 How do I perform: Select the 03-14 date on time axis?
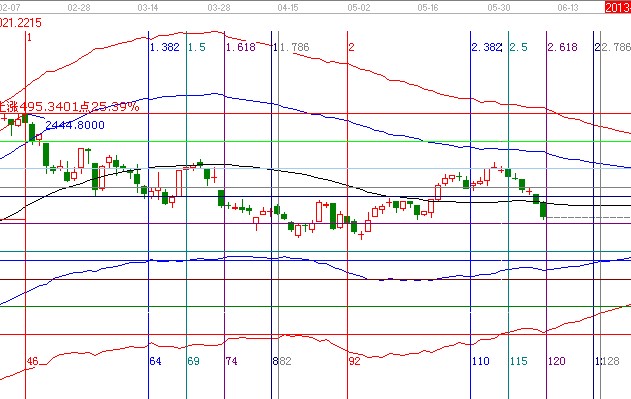pos(148,7)
